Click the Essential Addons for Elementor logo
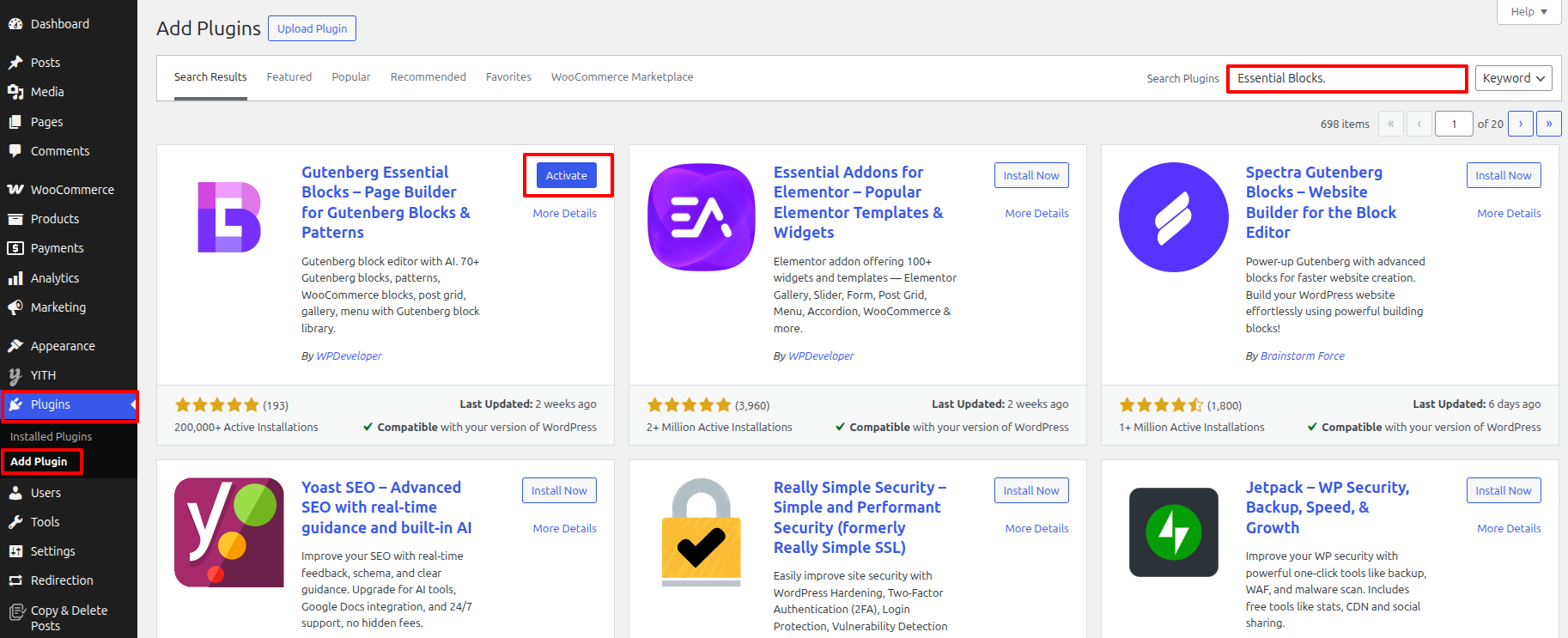Image resolution: width=1568 pixels, height=638 pixels. [702, 217]
